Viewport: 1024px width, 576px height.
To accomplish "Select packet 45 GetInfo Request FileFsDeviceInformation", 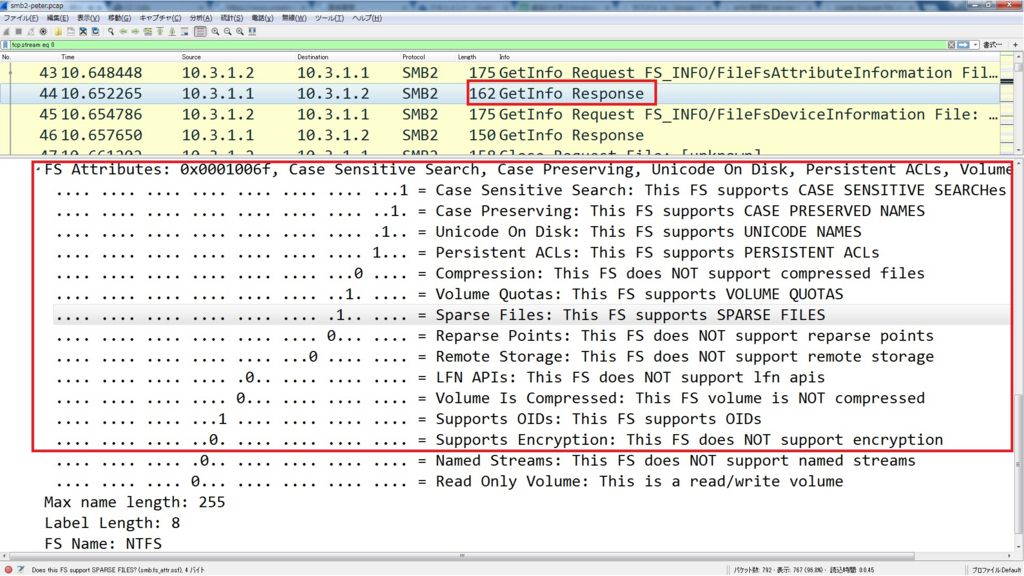I will tap(500, 114).
